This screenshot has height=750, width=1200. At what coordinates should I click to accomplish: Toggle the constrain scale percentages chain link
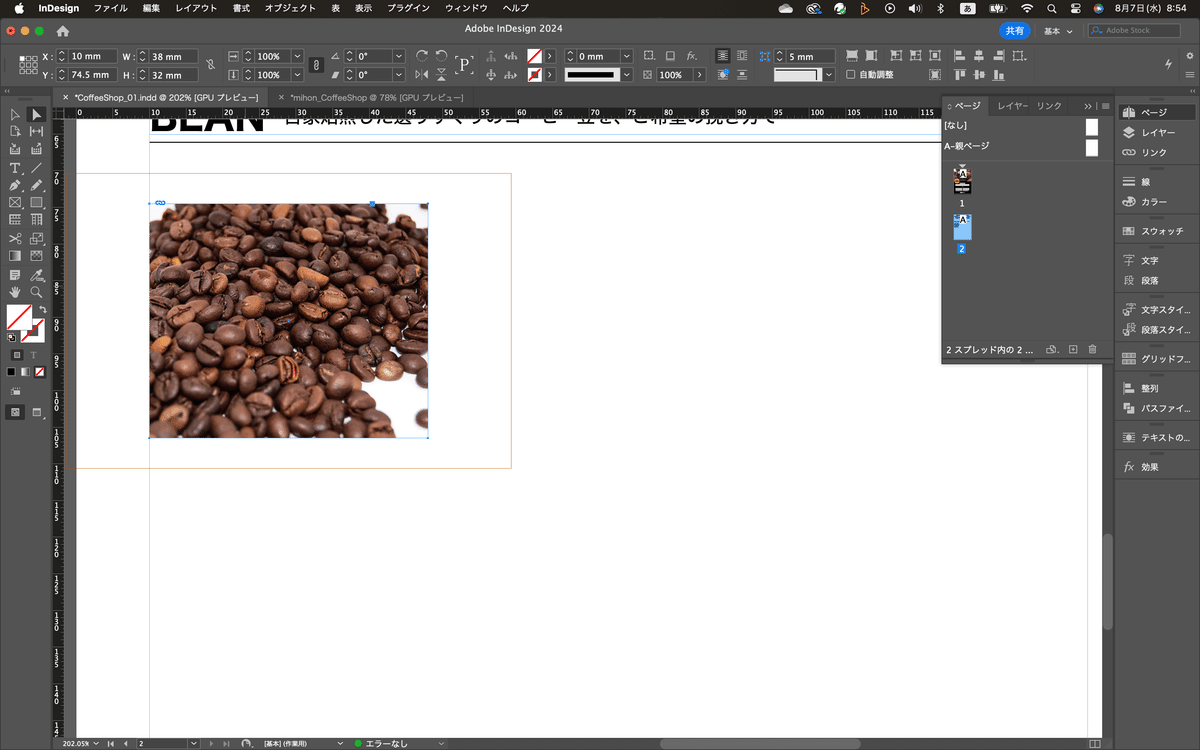pos(316,65)
